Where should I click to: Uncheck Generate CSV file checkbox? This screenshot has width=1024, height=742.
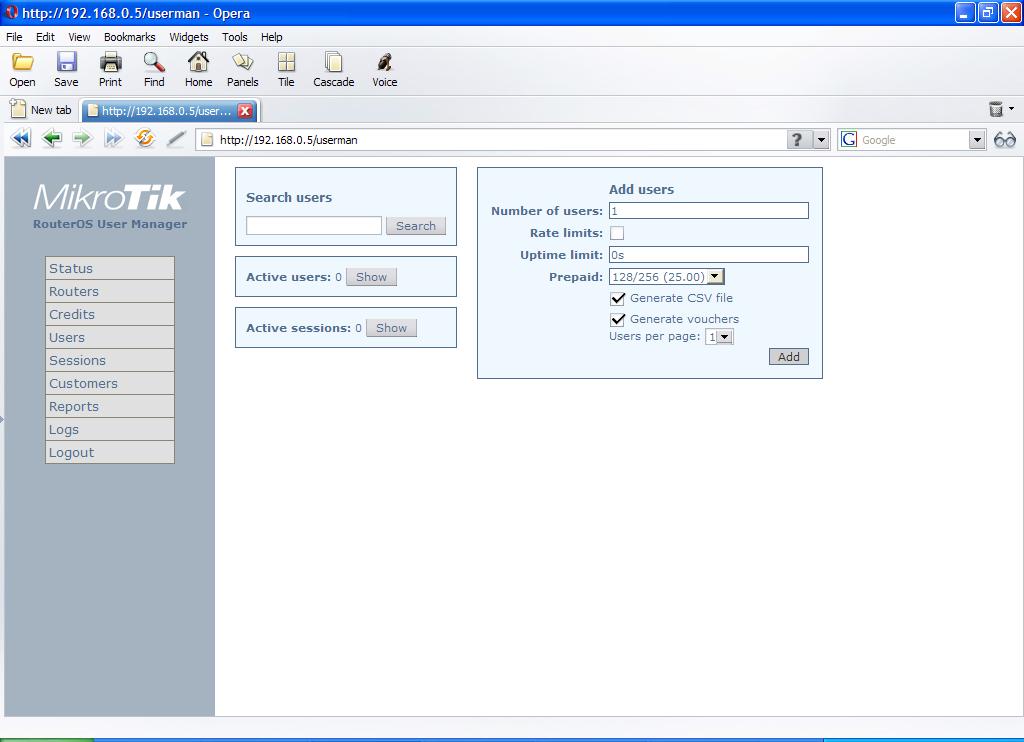(x=617, y=298)
